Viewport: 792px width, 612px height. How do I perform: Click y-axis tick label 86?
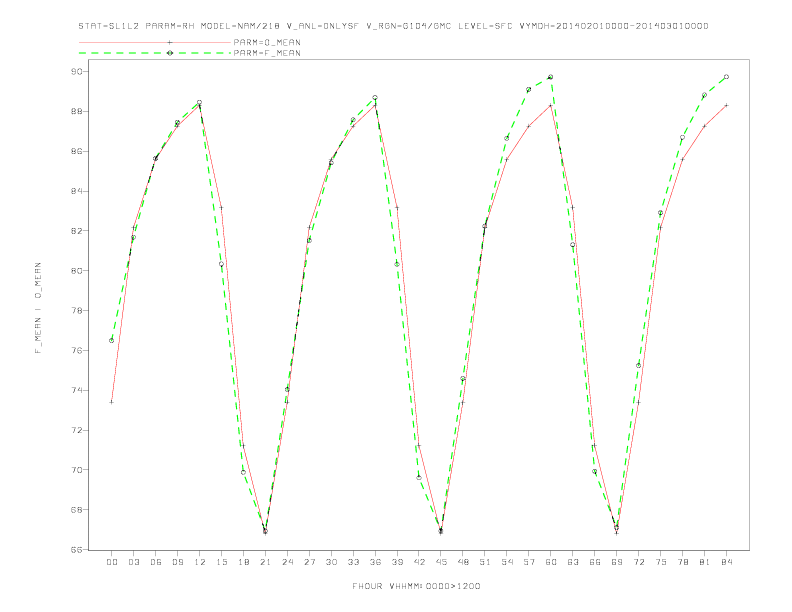tap(77, 151)
